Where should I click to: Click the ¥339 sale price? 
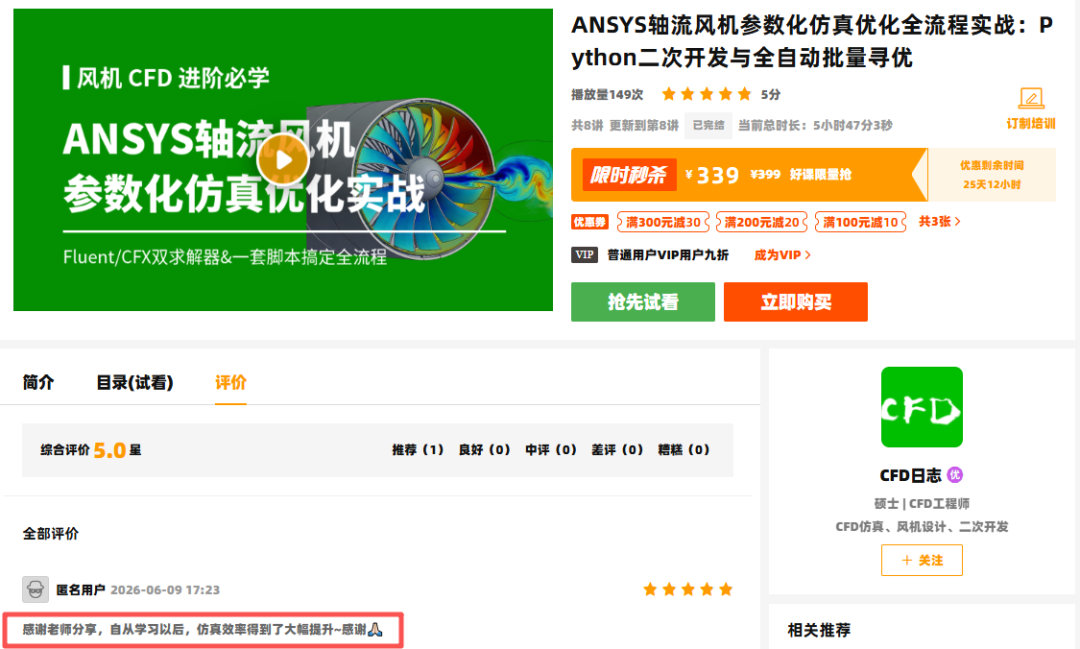(712, 175)
